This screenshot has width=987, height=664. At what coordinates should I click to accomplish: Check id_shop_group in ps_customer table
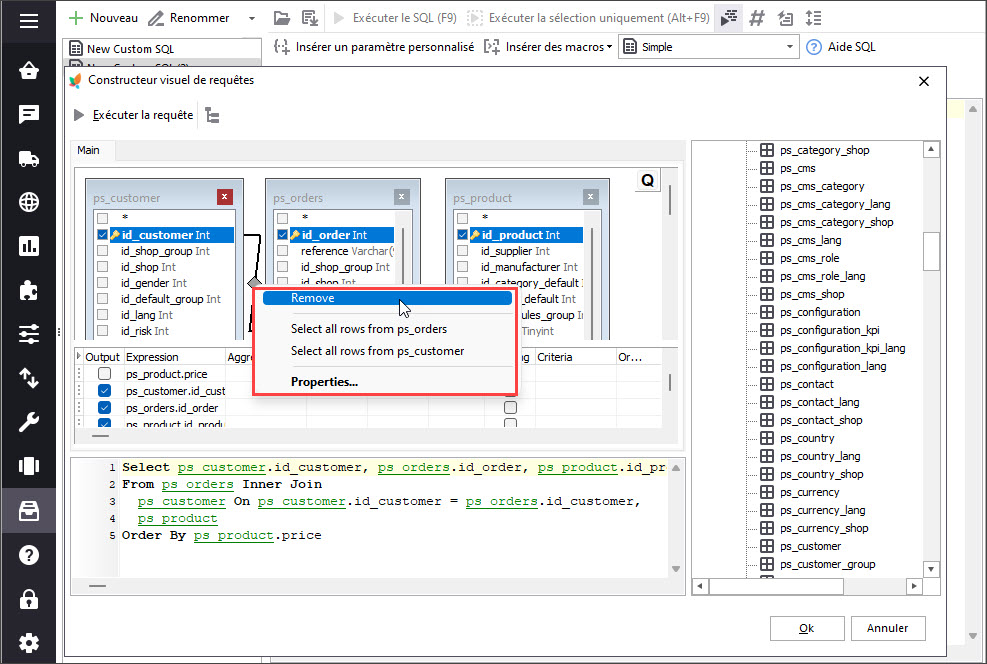[103, 250]
